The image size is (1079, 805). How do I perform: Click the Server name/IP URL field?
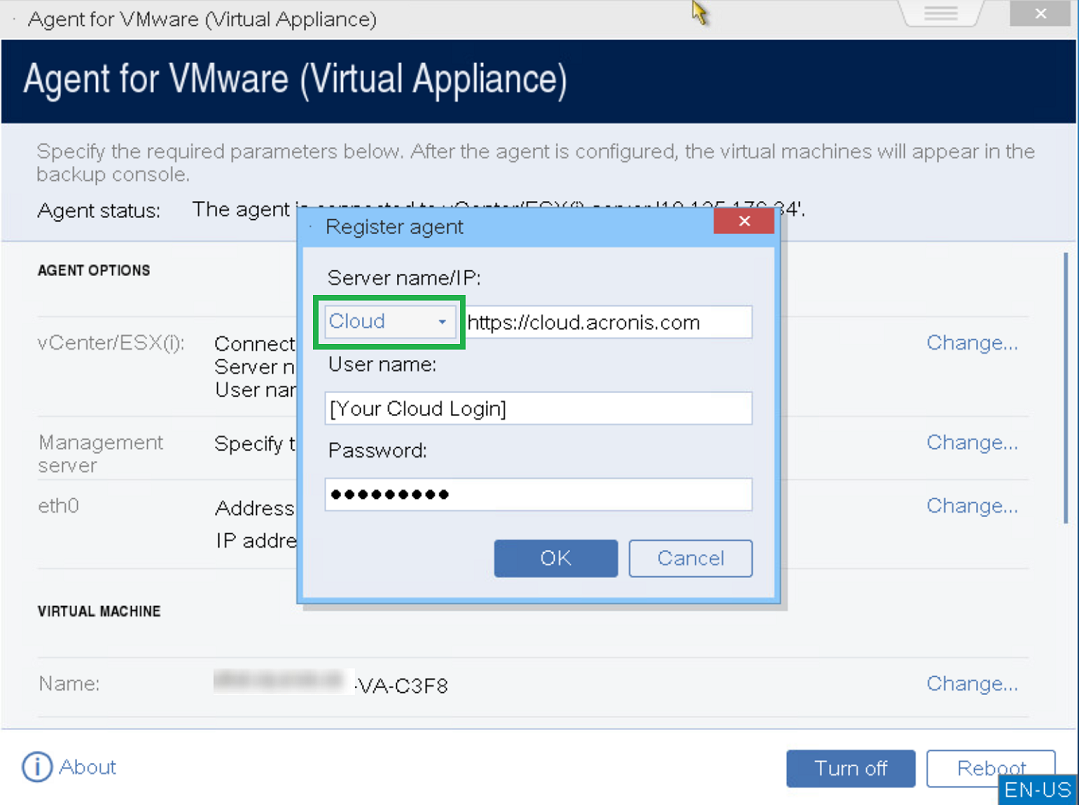click(x=610, y=321)
